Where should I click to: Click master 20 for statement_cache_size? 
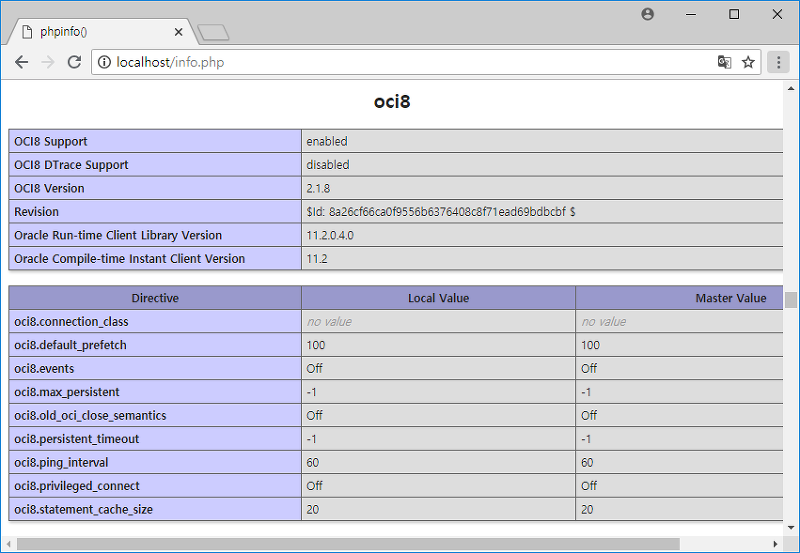[x=587, y=509]
